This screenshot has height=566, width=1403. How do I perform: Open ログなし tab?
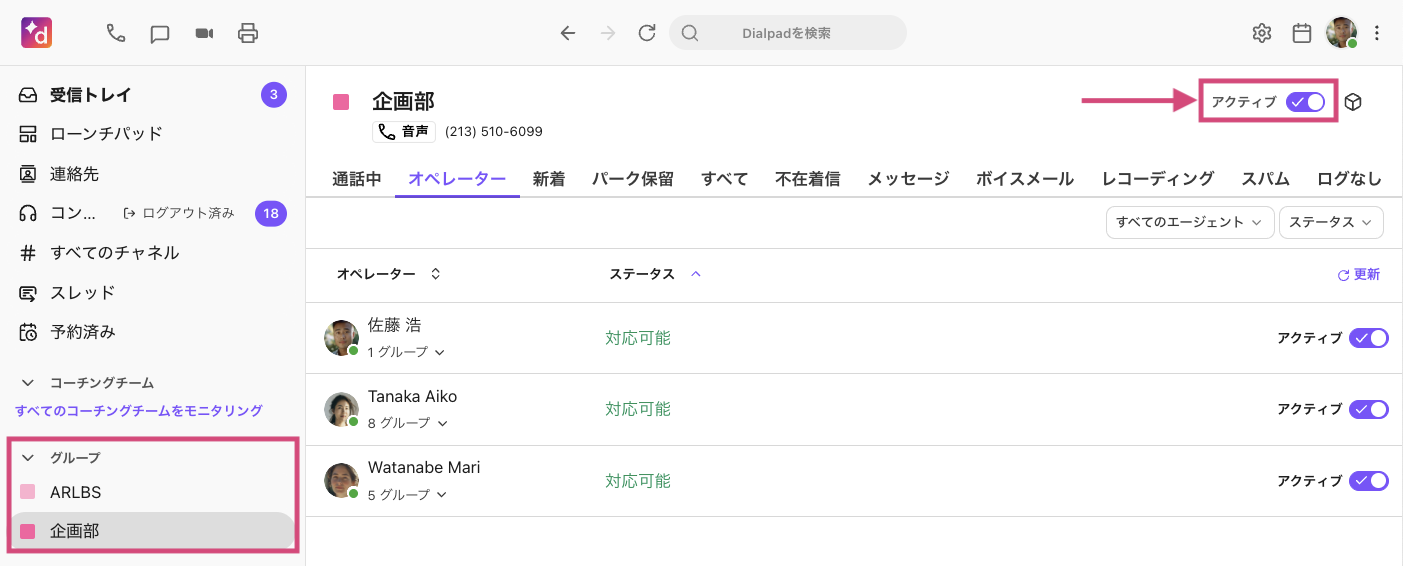point(1349,179)
